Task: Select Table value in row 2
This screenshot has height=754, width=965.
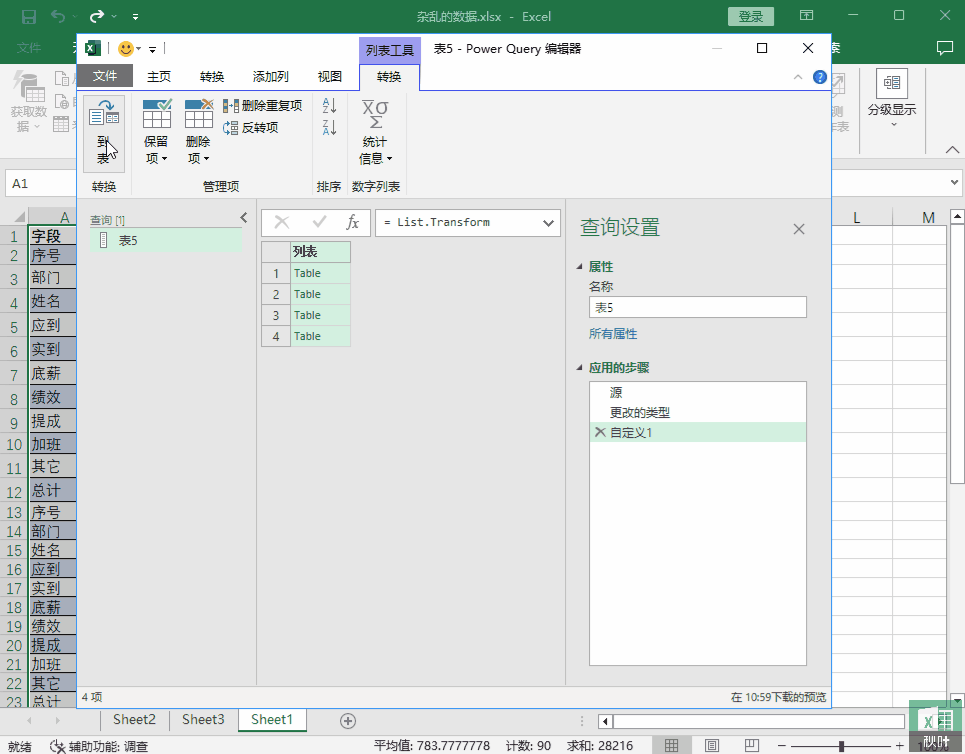Action: pyautogui.click(x=321, y=294)
